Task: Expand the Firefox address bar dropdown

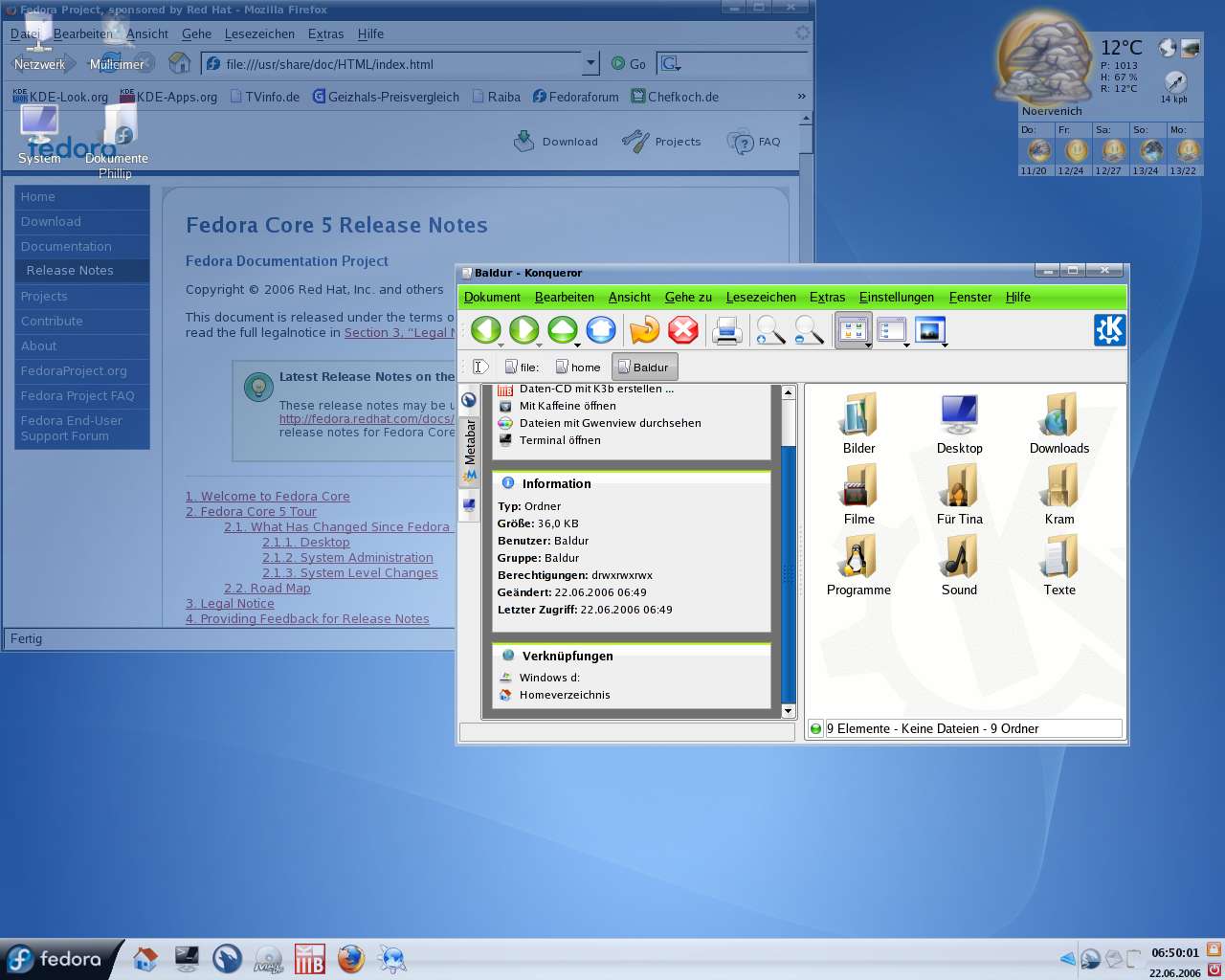Action: 590,63
